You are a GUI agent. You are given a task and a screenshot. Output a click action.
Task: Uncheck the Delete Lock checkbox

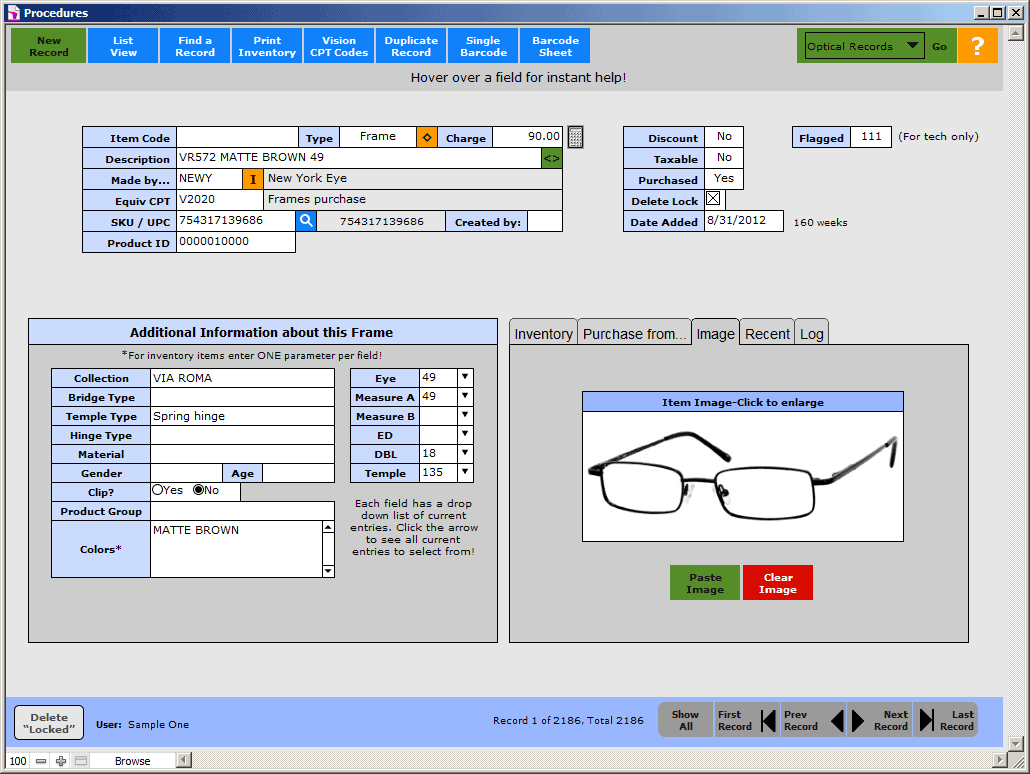pos(713,199)
